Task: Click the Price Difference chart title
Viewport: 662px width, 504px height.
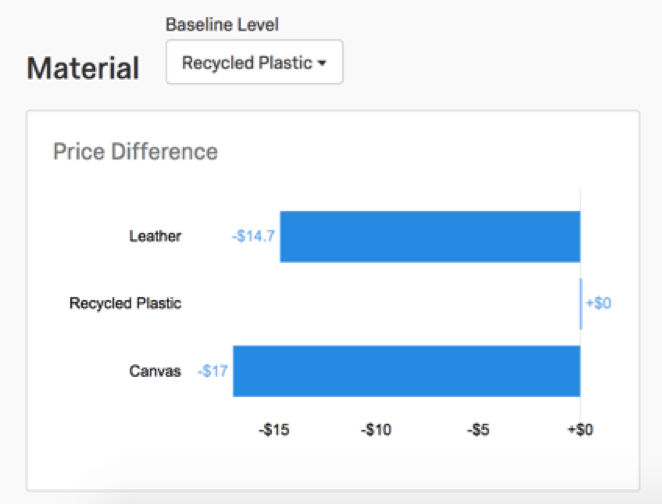Action: pyautogui.click(x=135, y=152)
